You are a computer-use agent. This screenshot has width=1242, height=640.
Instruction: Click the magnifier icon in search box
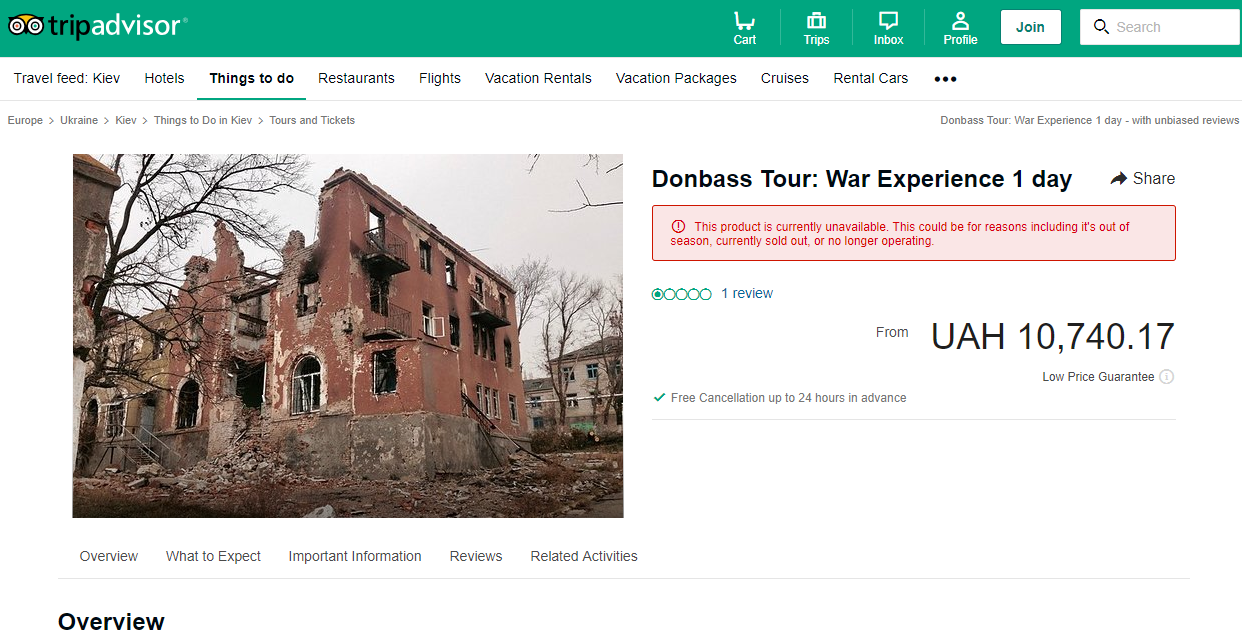pos(1101,27)
